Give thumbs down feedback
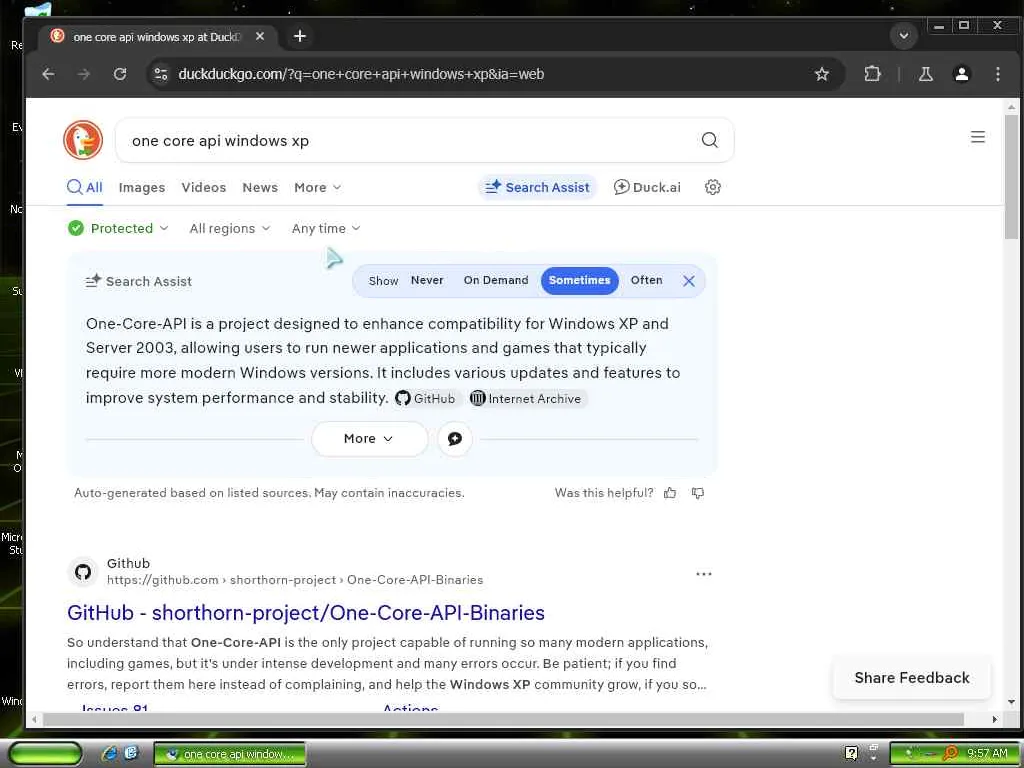 tap(697, 493)
